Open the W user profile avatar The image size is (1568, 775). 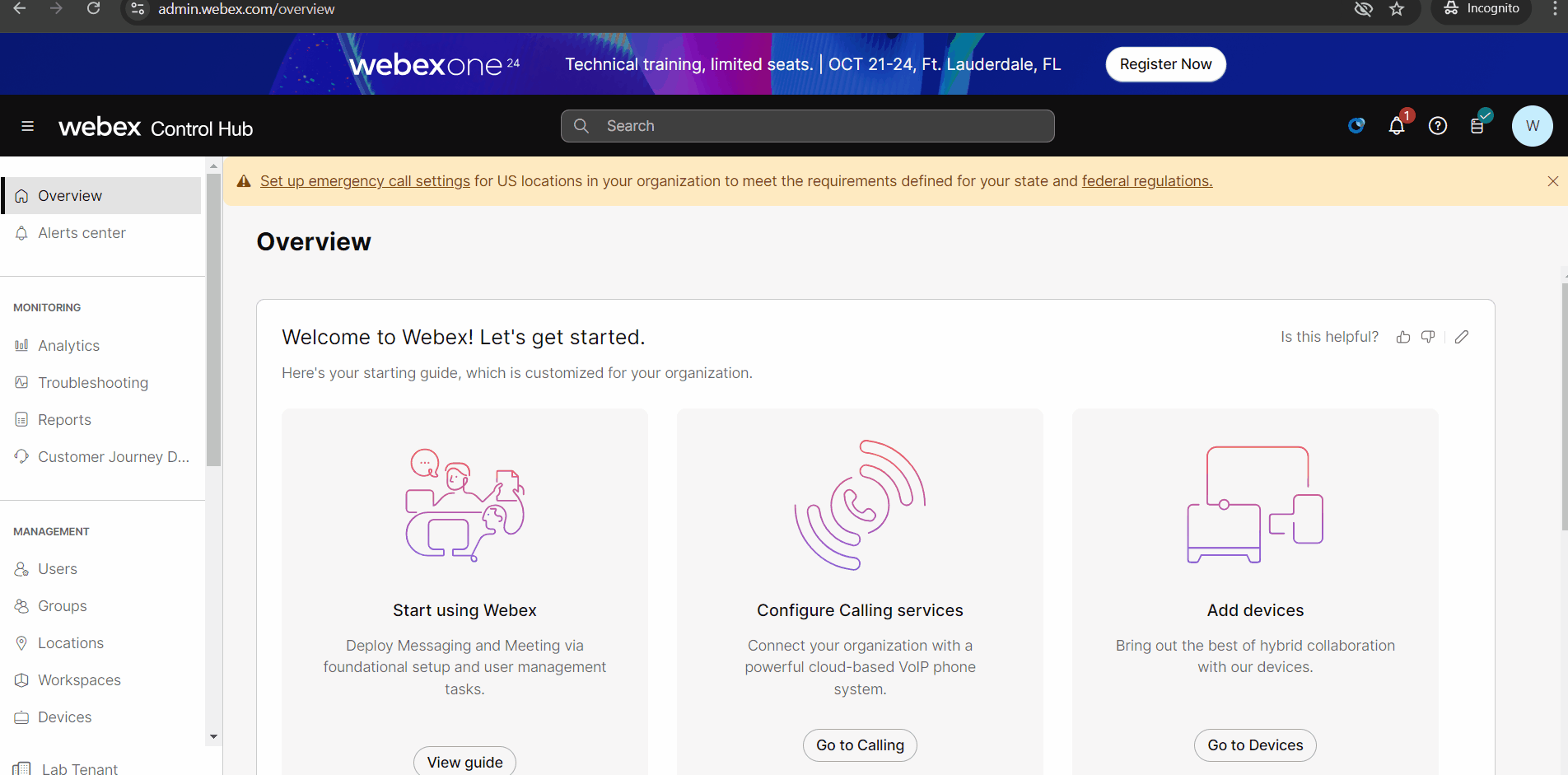coord(1532,126)
